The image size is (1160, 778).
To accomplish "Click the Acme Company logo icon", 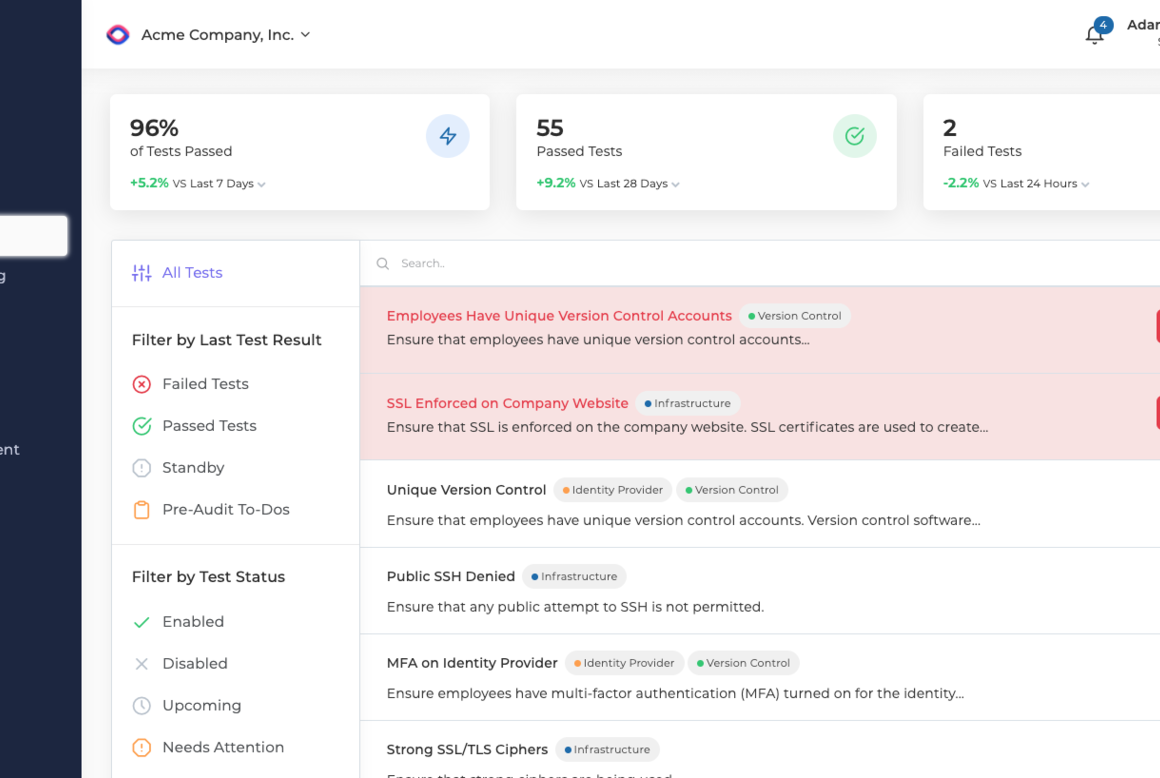I will pos(118,35).
